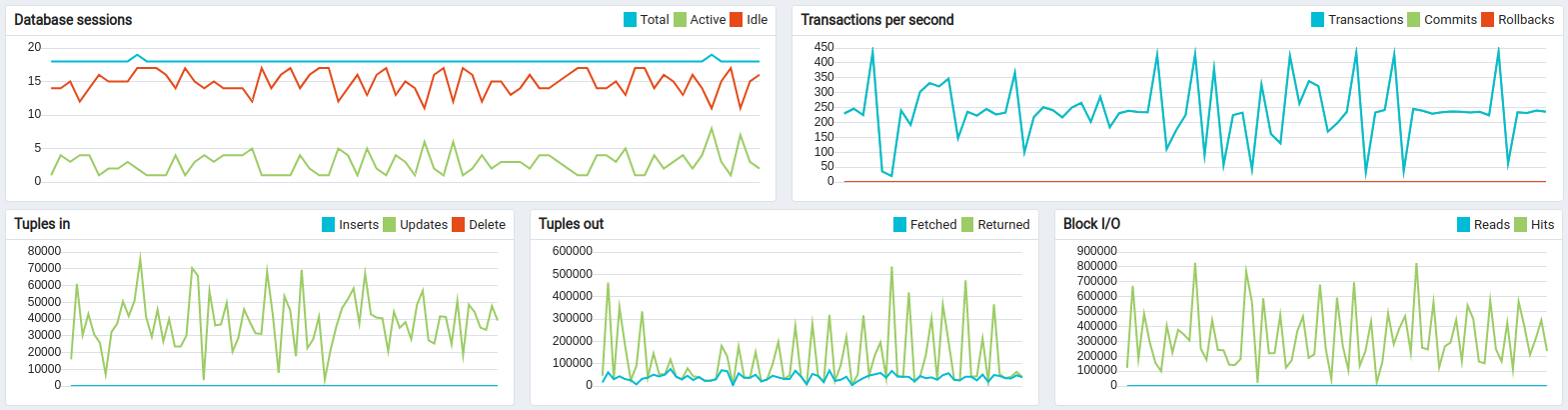Click the 450 label on Transactions axis
Viewport: 1568px width, 410px height.
(823, 47)
